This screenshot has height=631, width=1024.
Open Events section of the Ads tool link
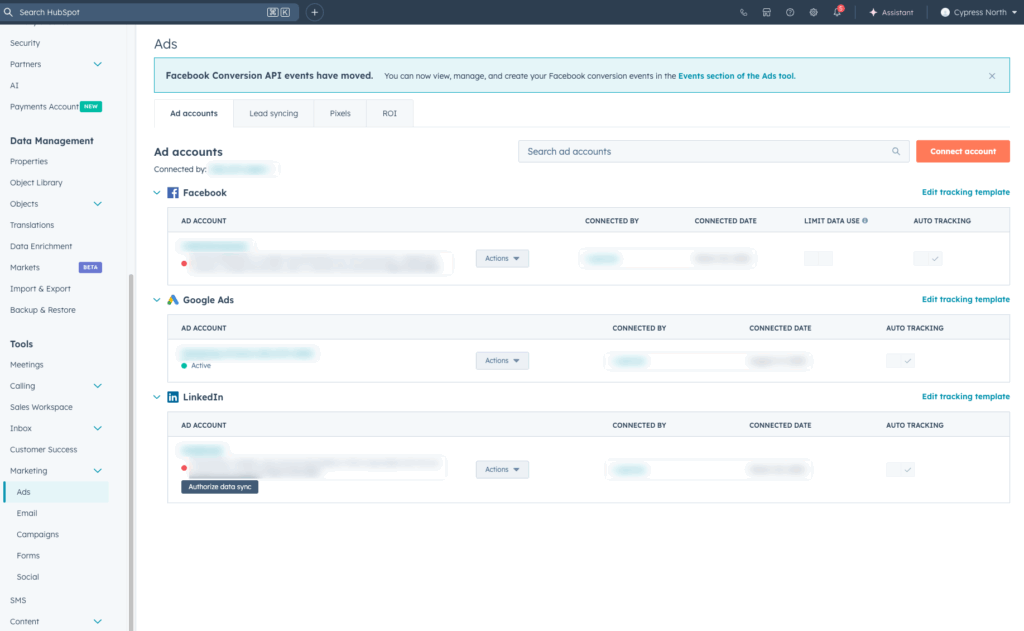pos(736,76)
